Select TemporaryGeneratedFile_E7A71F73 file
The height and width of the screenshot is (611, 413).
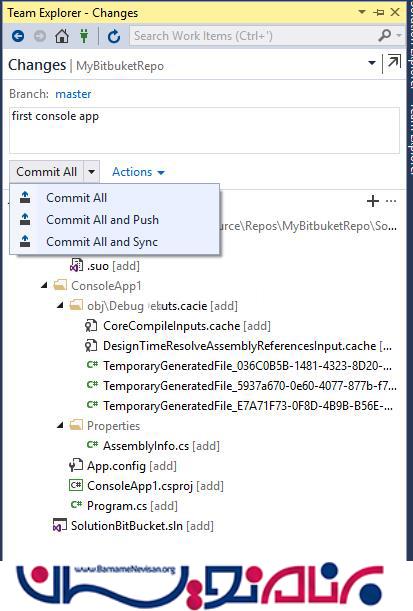click(x=248, y=406)
